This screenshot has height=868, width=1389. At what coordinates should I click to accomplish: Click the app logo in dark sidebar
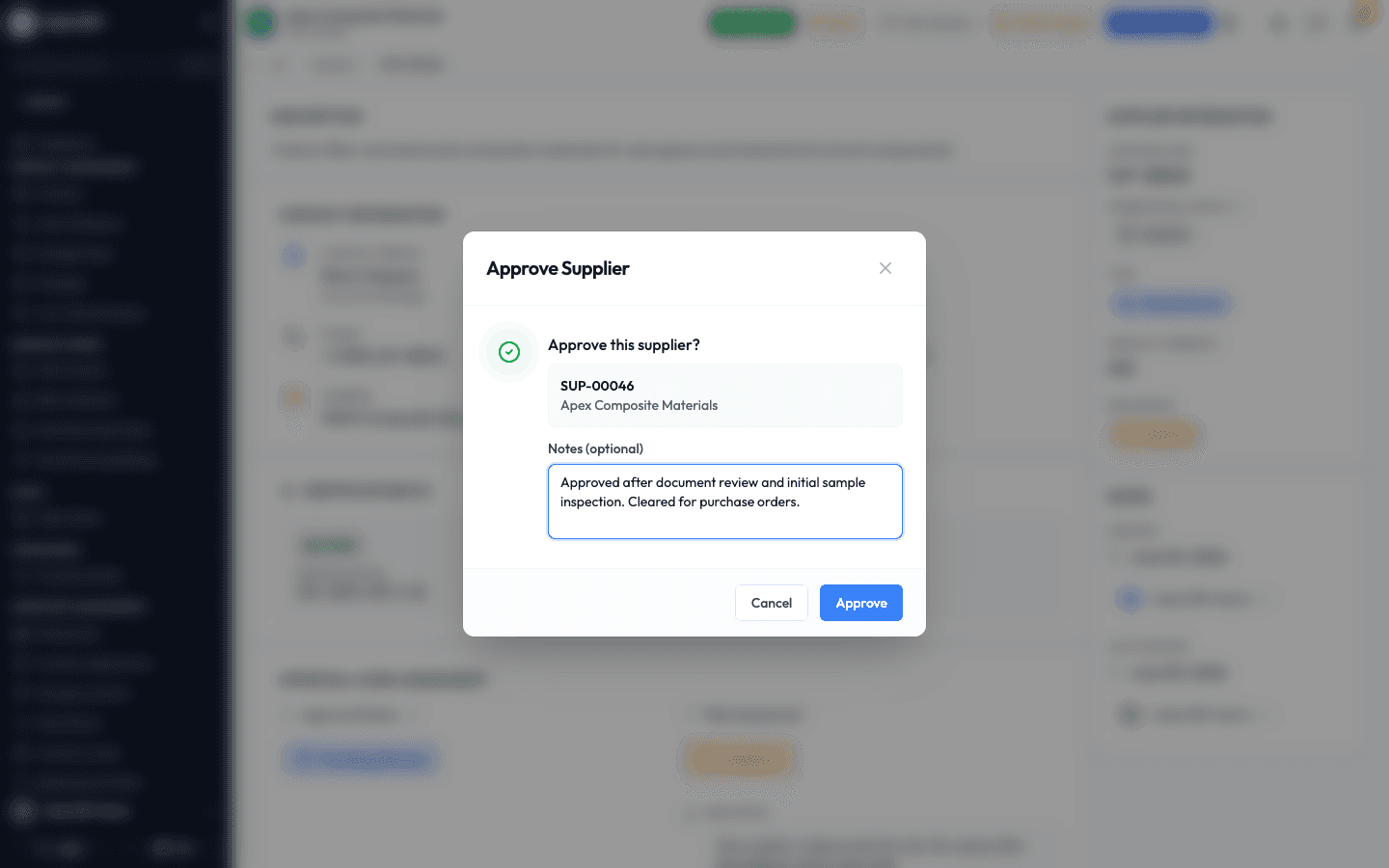21,22
